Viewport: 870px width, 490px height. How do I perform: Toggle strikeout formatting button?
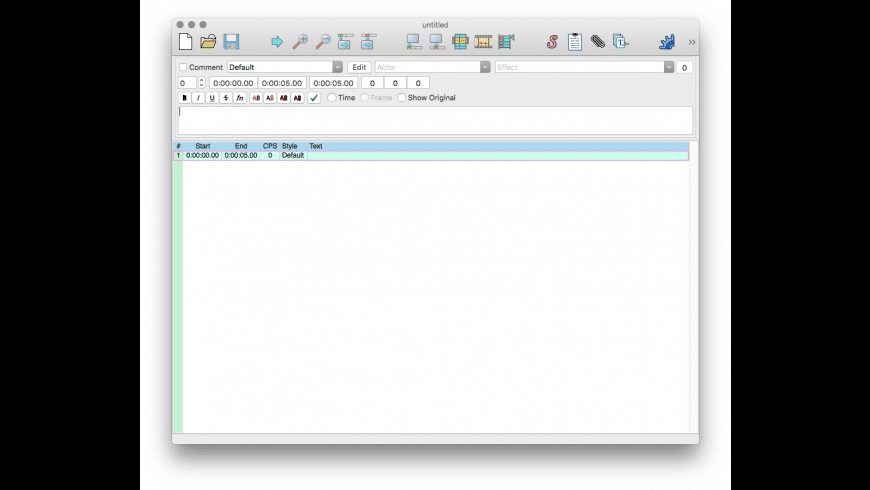[226, 98]
